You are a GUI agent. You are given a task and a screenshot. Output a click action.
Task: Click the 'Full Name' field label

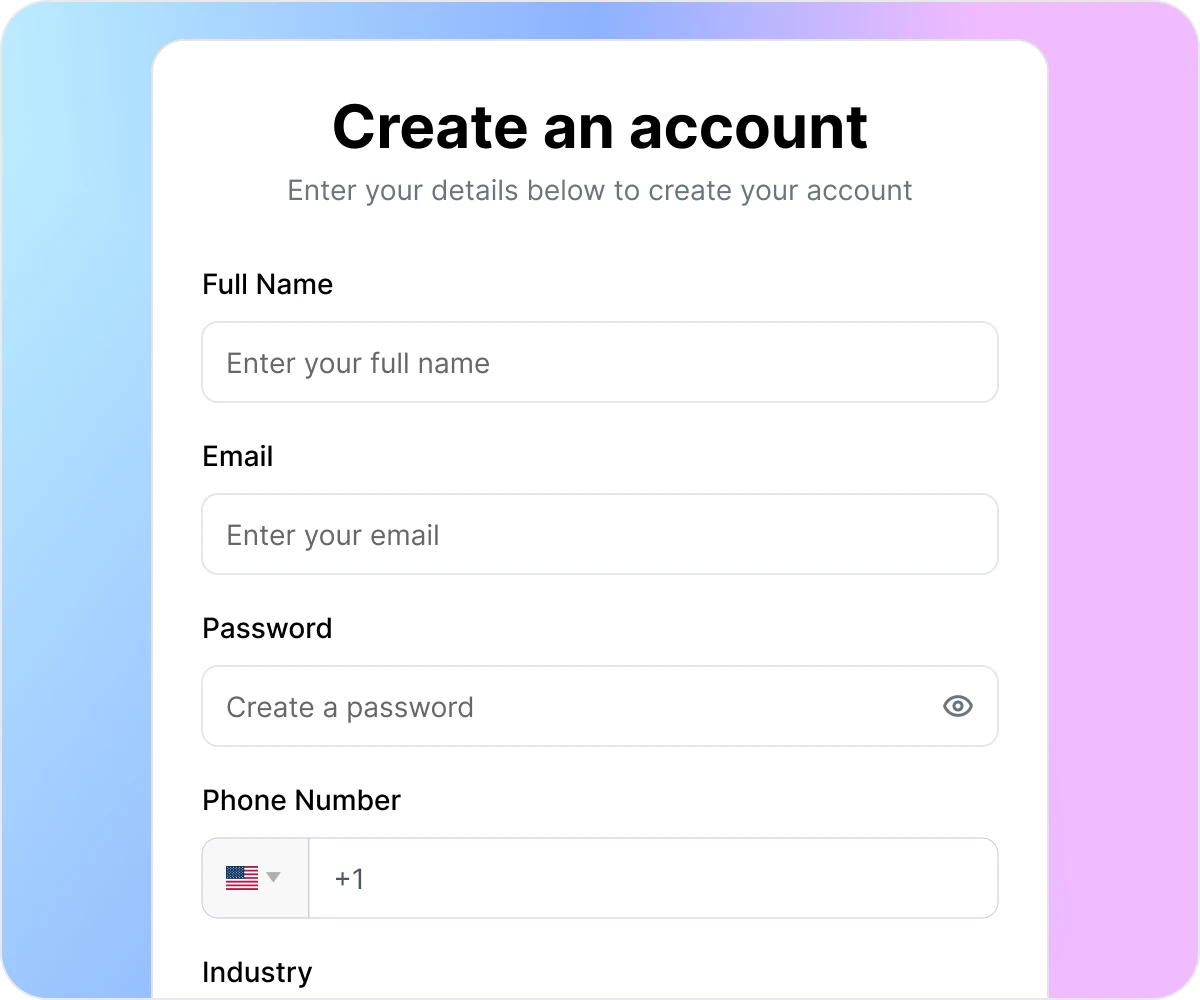point(267,284)
